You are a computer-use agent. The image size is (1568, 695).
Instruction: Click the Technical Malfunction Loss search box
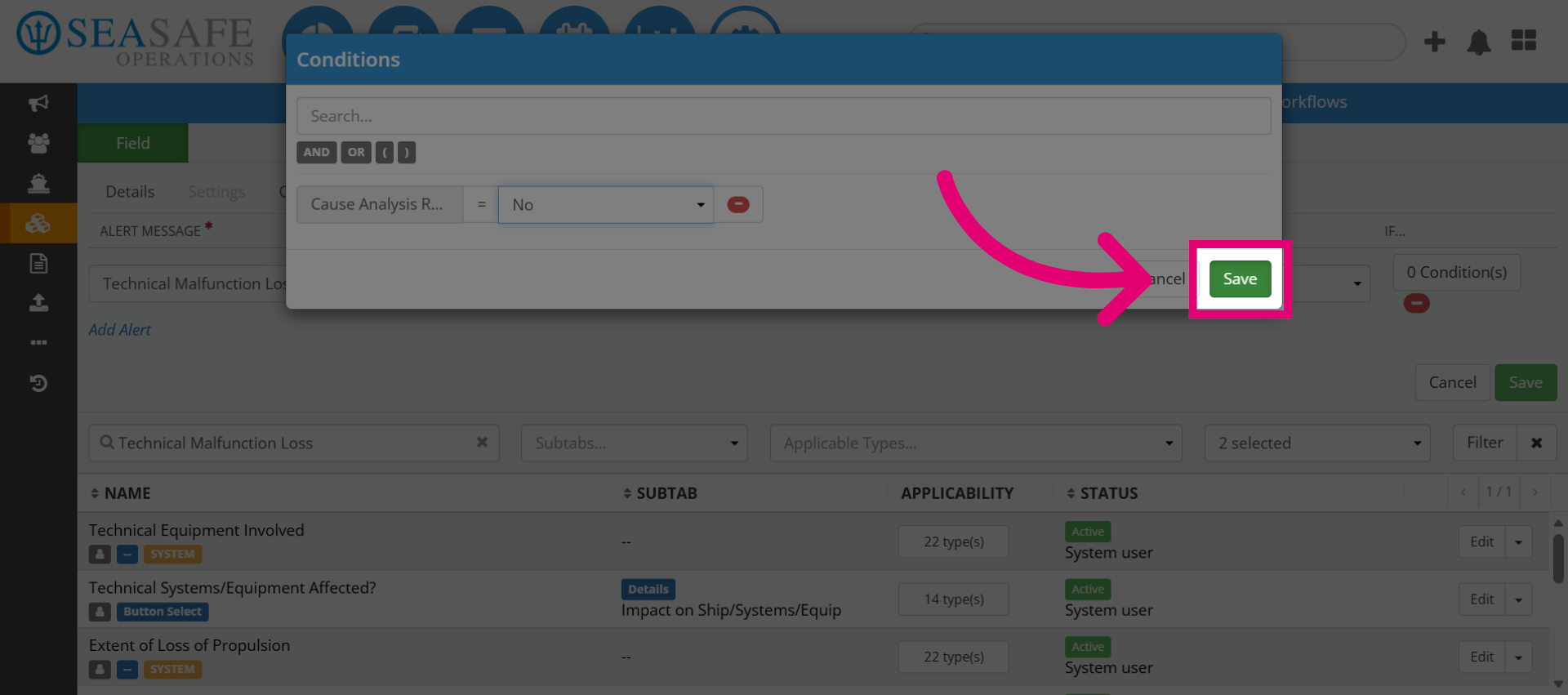(294, 443)
